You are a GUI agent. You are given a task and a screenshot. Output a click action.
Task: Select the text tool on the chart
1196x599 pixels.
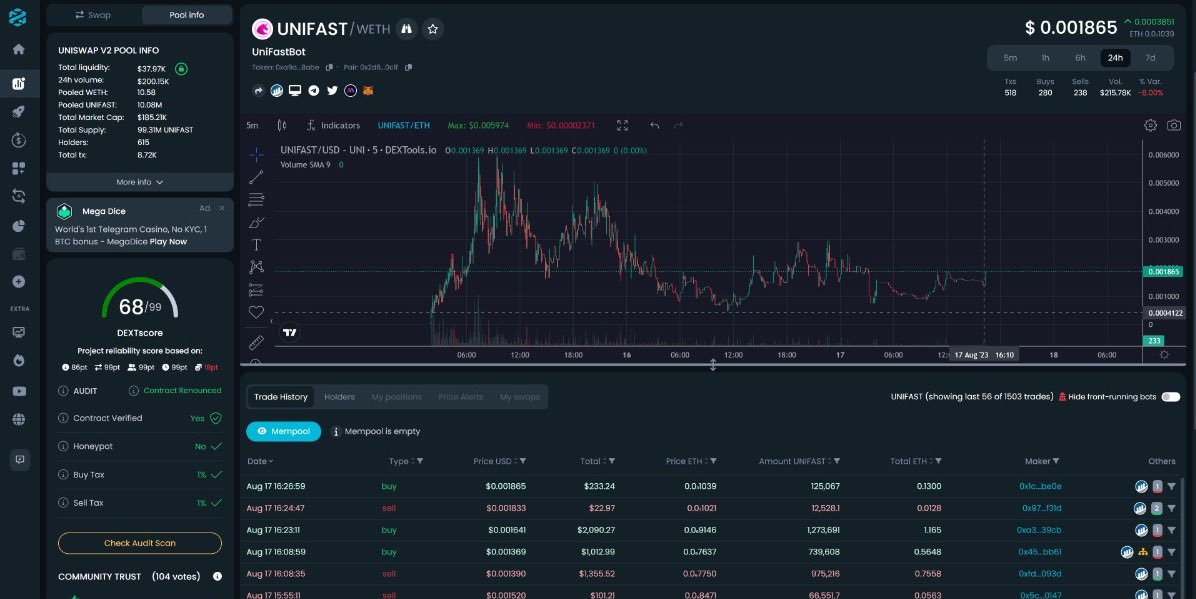pos(256,245)
